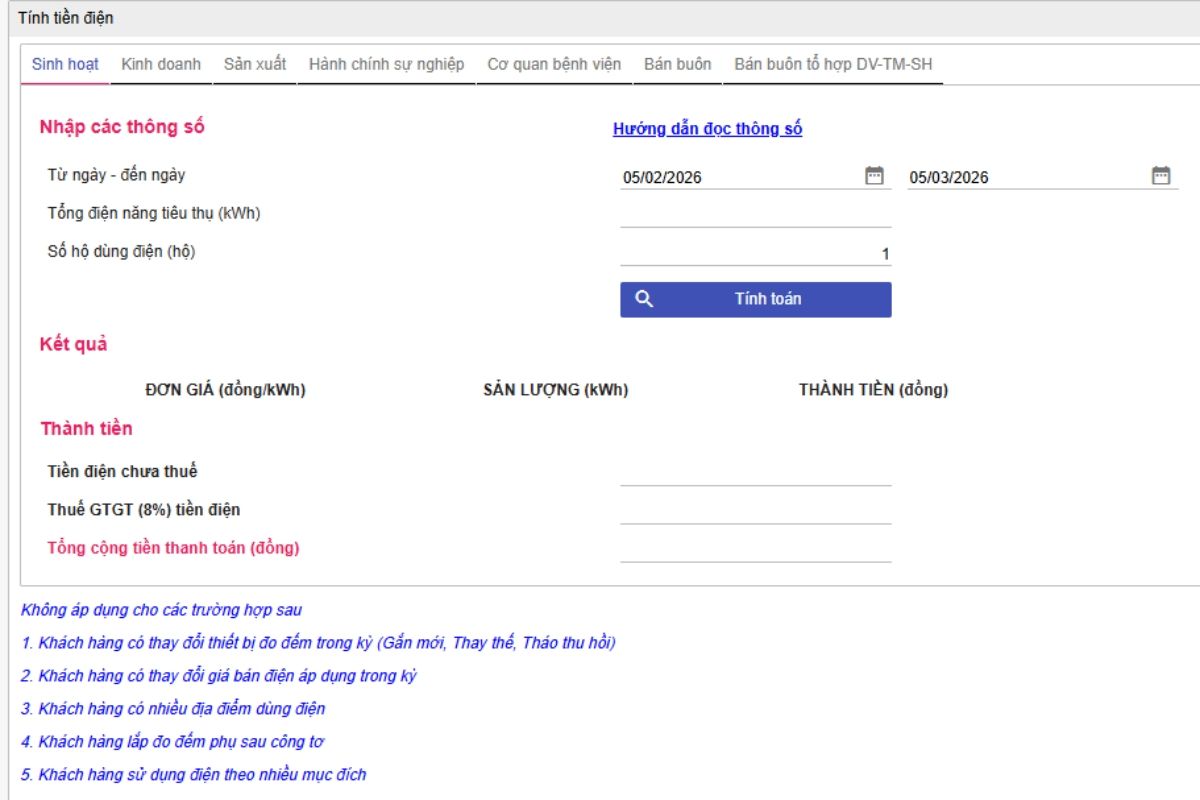
Task: Open calendar picker for end date 05/03/2026
Action: 1161,176
